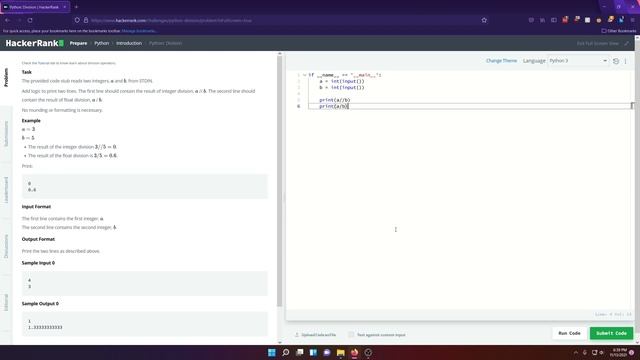The height and width of the screenshot is (360, 640).
Task: Open the Windows Start menu
Action: tap(271, 353)
